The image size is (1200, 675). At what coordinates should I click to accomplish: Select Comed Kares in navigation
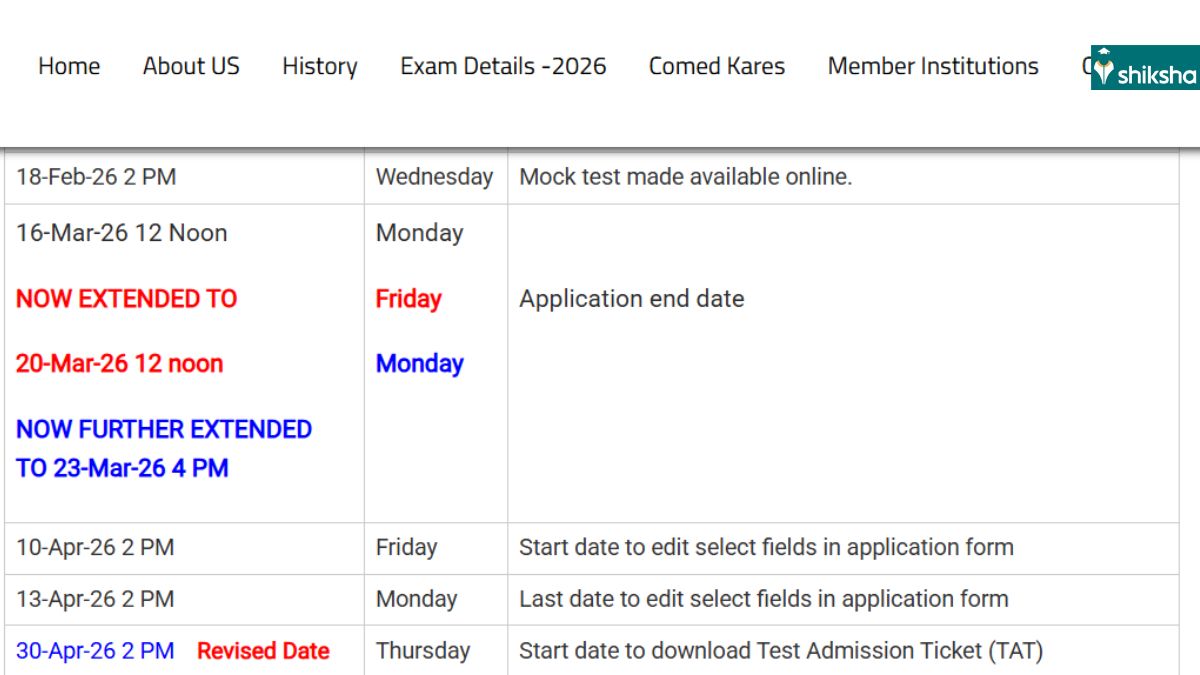716,66
